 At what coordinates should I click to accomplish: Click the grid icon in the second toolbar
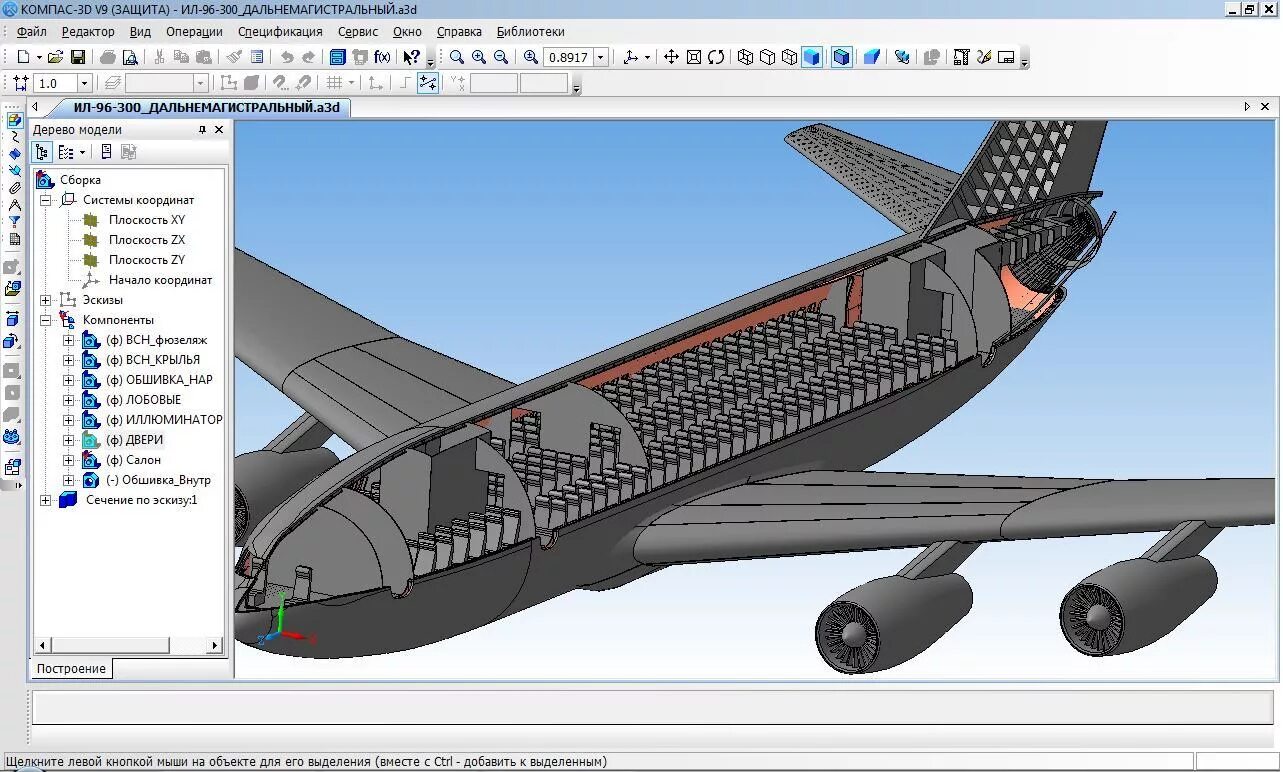(x=334, y=83)
